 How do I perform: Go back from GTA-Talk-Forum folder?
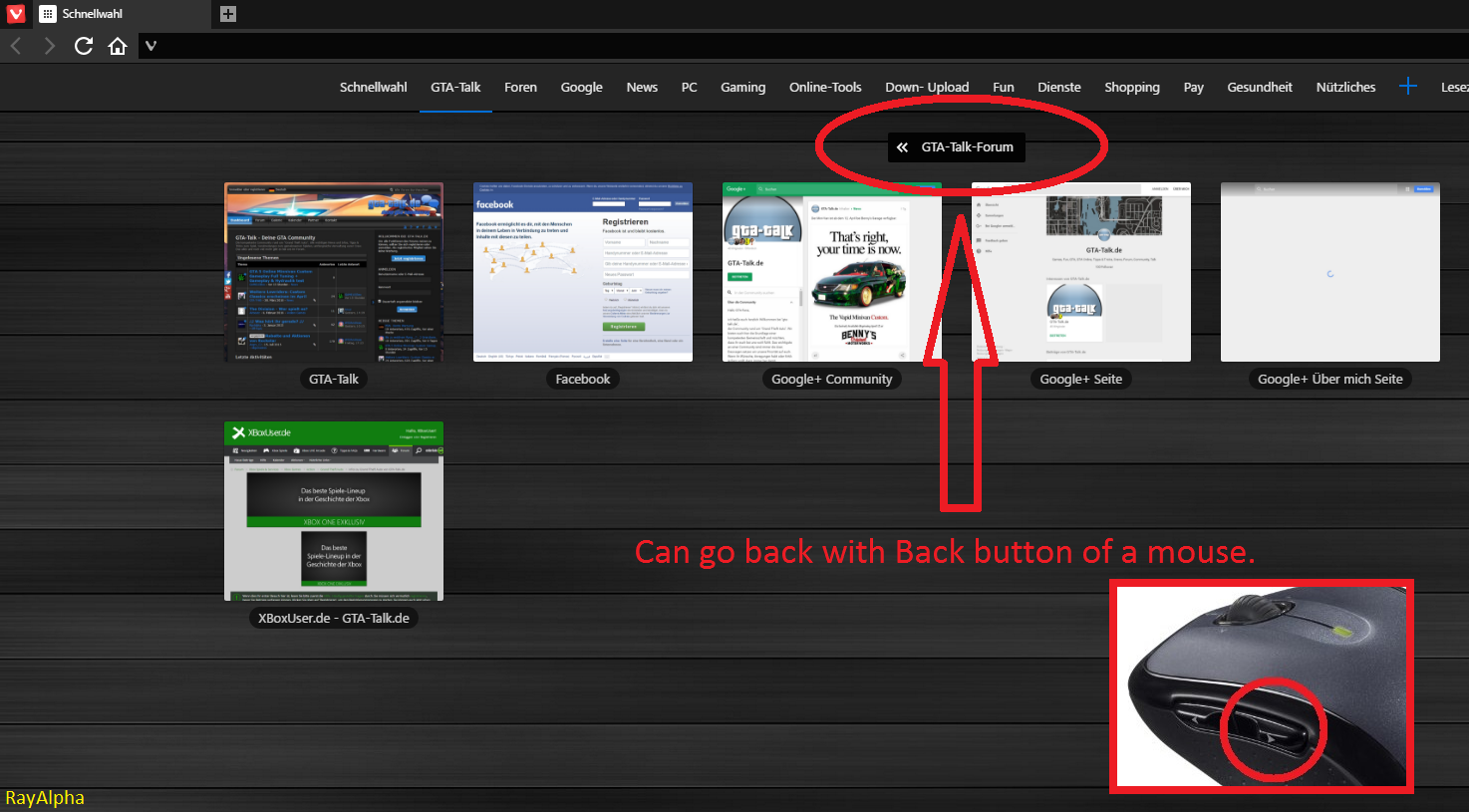[956, 147]
